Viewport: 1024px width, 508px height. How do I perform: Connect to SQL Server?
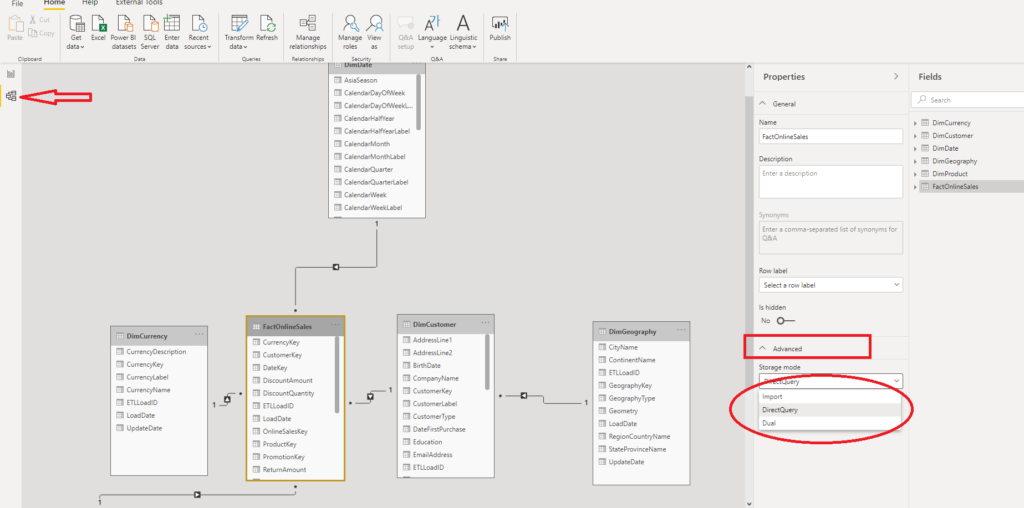150,33
